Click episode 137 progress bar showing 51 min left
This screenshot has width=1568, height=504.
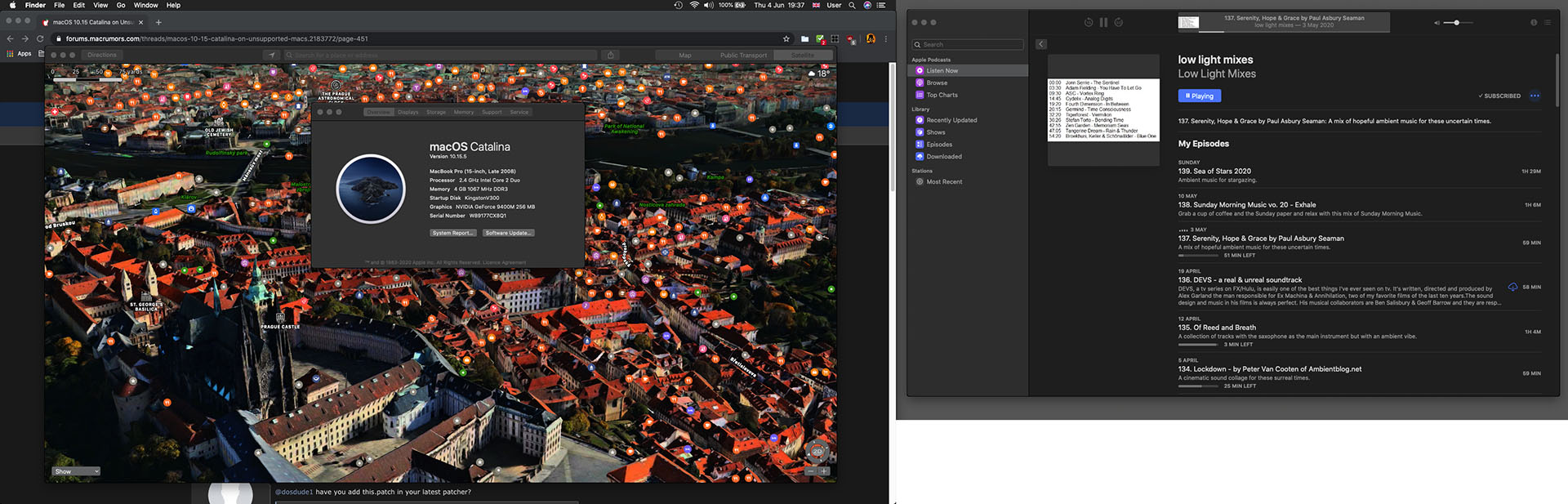[1198, 256]
